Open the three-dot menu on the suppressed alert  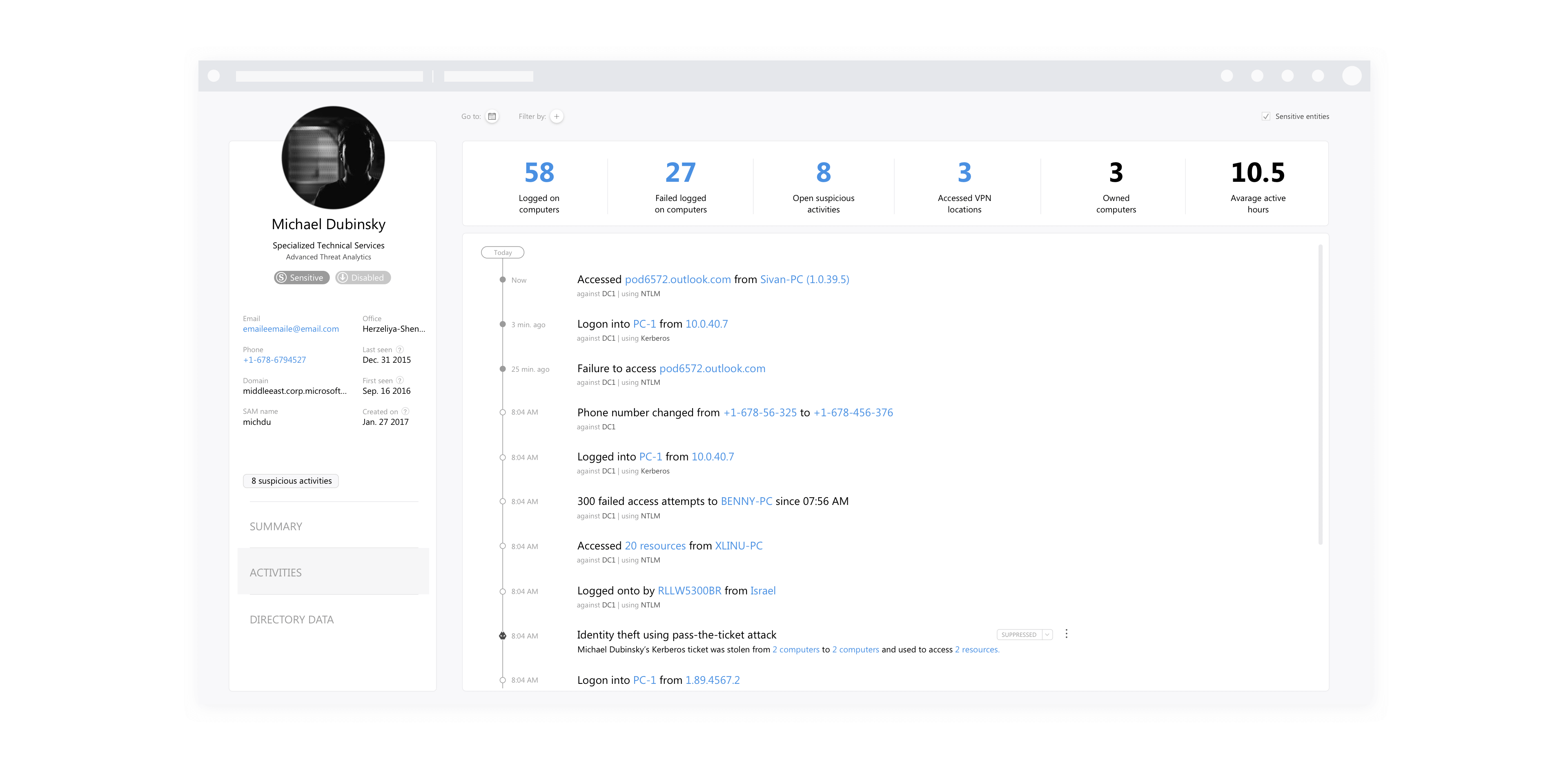[x=1067, y=634]
